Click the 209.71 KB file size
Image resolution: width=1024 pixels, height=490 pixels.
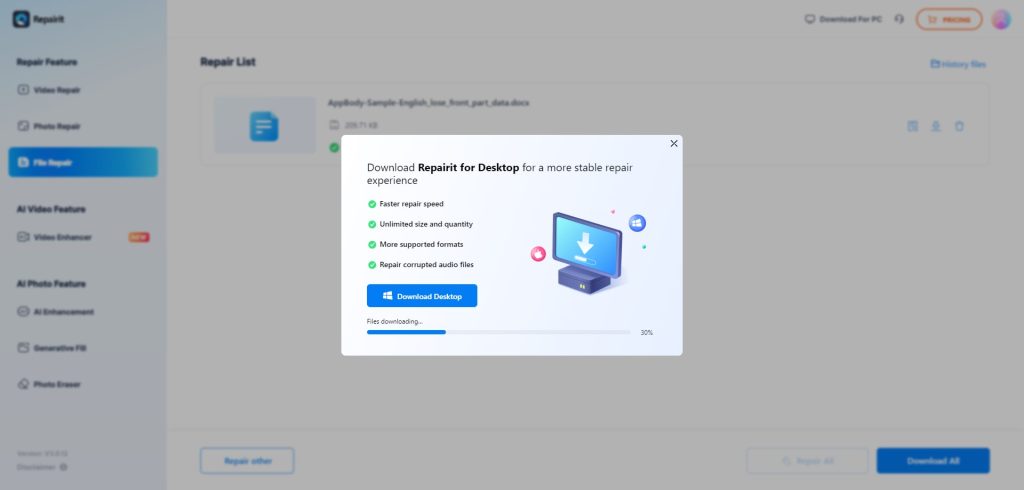(x=361, y=125)
